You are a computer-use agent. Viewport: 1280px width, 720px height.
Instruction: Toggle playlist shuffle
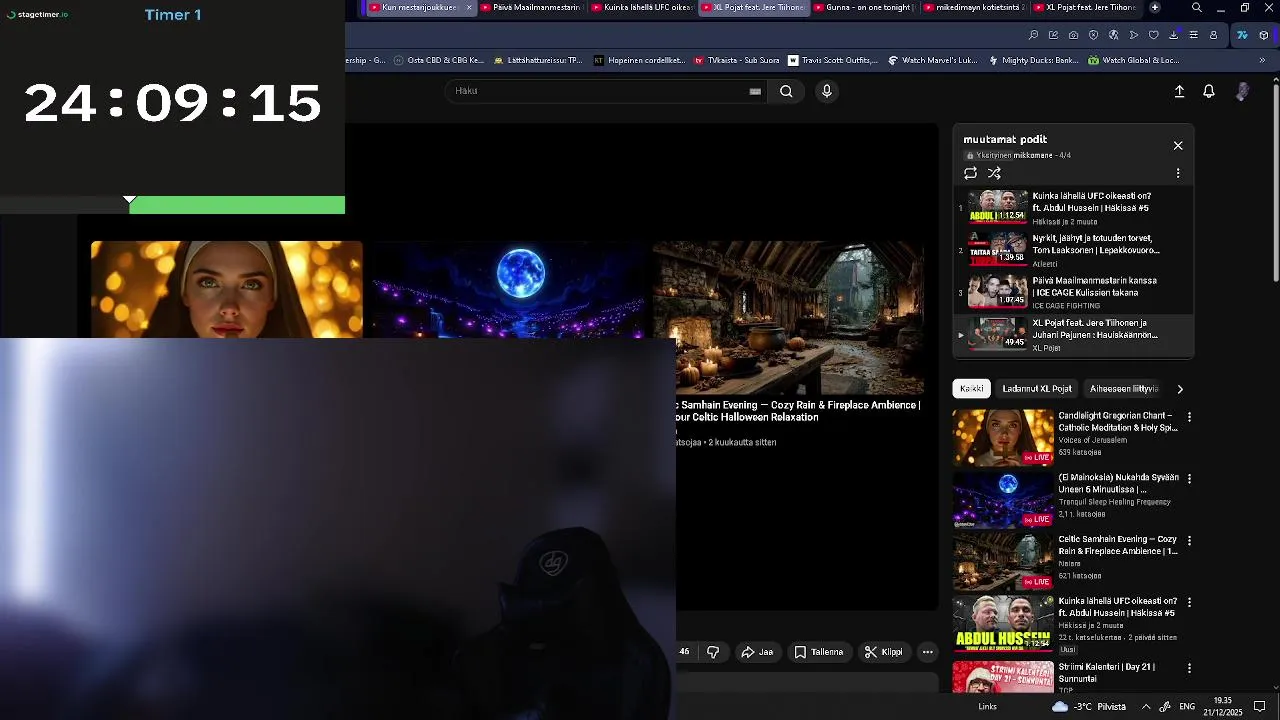coord(994,173)
